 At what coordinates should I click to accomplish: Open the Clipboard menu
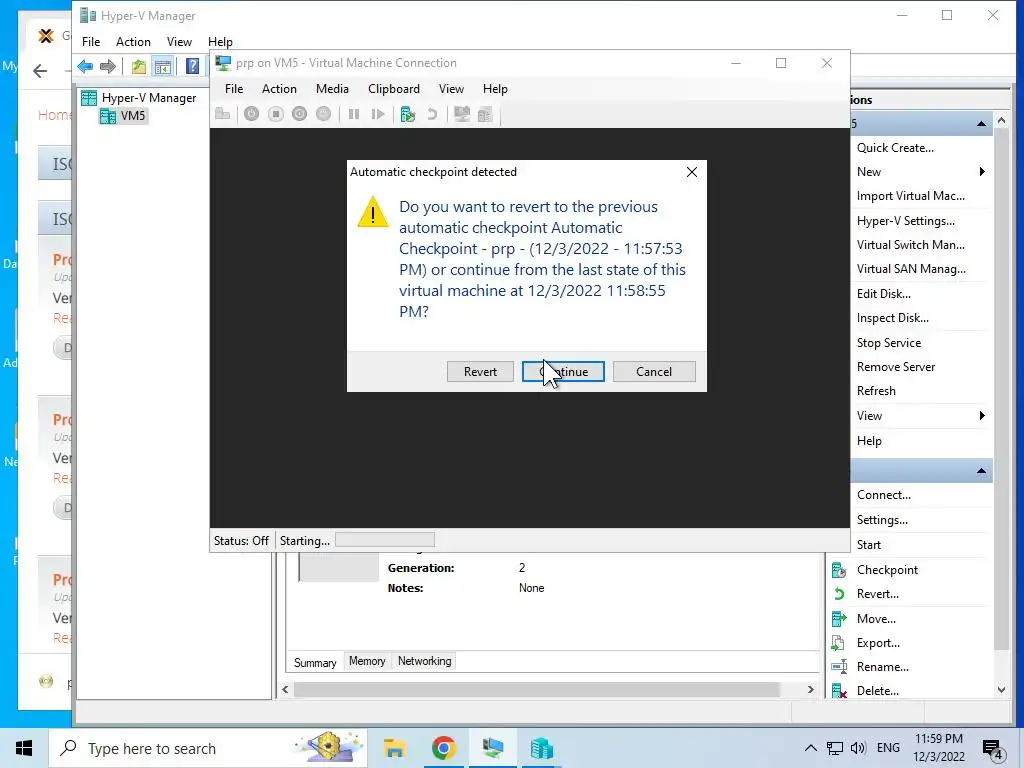[394, 89]
